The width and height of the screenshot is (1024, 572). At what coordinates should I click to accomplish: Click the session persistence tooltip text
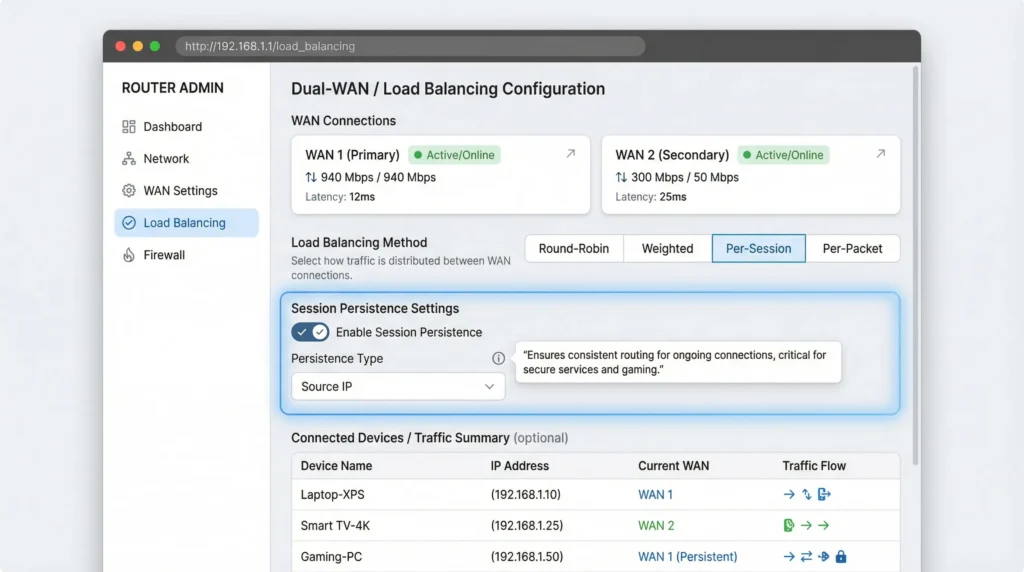click(675, 362)
